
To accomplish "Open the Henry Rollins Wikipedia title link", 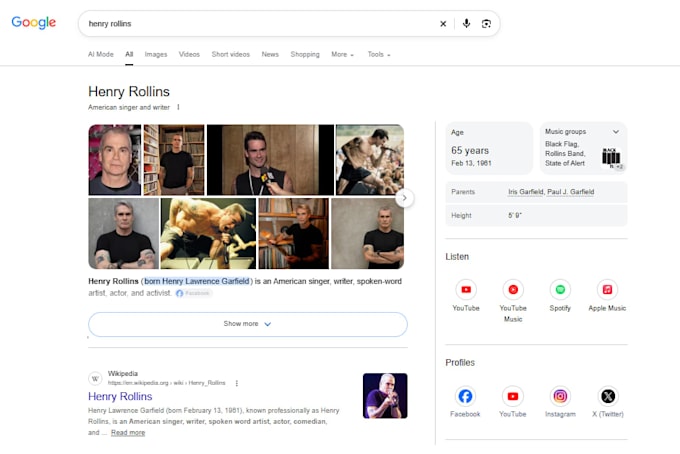I will point(120,396).
